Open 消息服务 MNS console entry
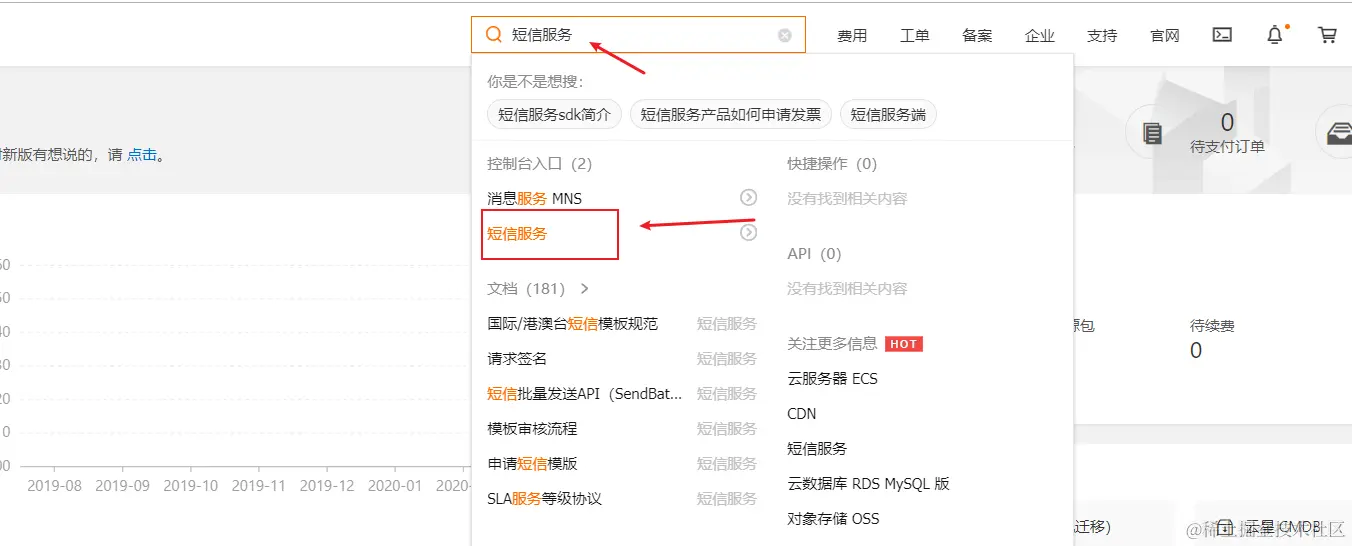The image size is (1352, 546). coord(535,198)
